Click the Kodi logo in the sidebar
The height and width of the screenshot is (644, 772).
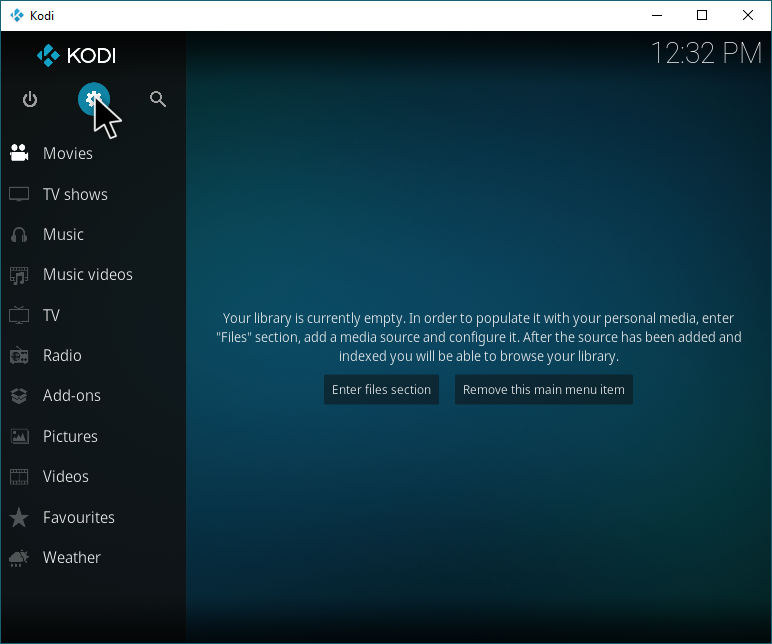click(76, 55)
